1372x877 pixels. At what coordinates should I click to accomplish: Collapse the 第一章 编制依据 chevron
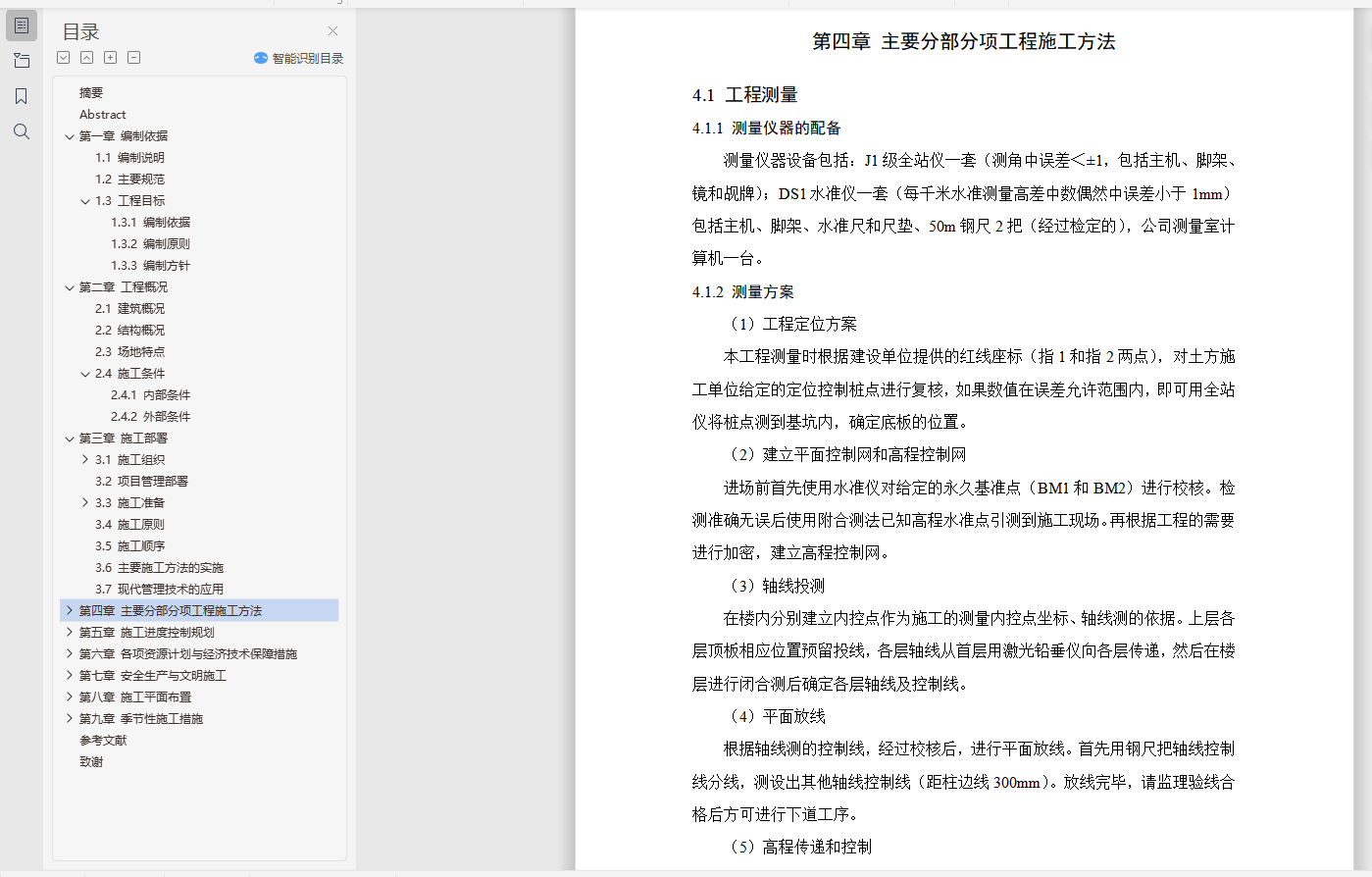[70, 136]
